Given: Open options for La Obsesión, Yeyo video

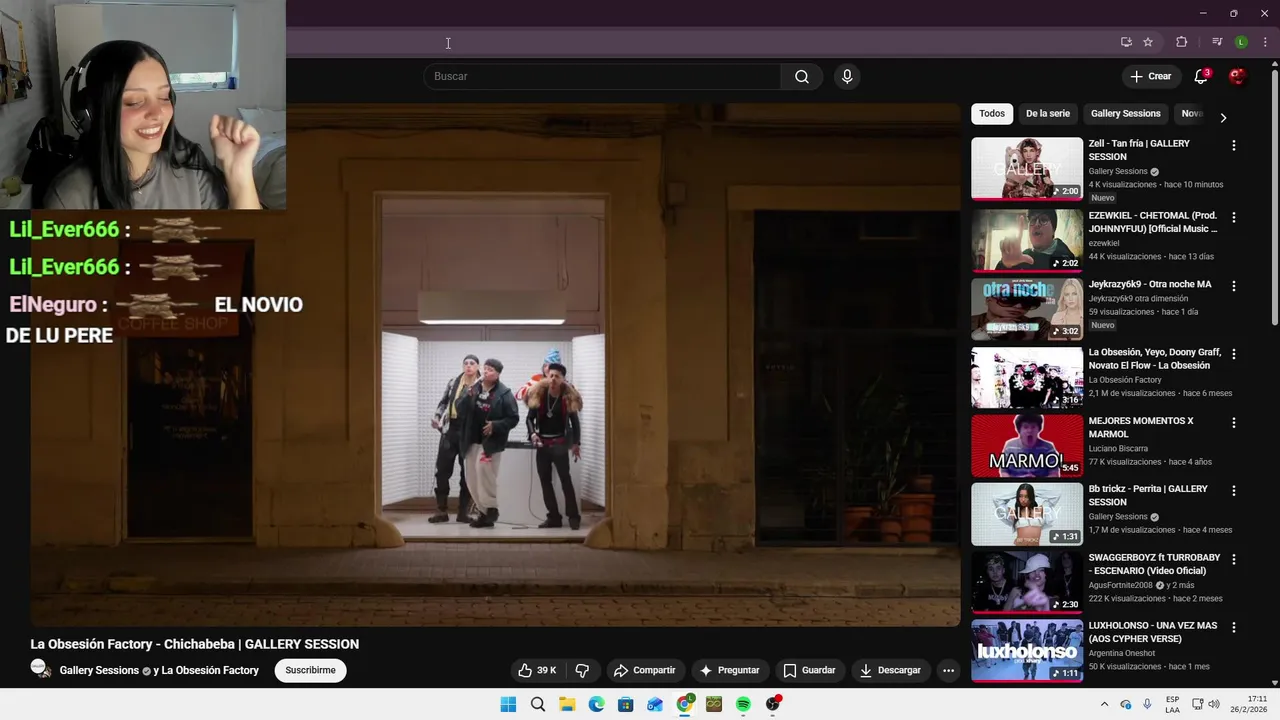Looking at the screenshot, I should 1233,354.
